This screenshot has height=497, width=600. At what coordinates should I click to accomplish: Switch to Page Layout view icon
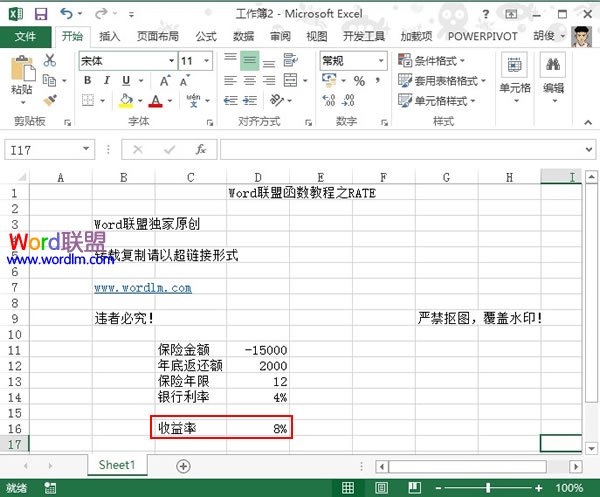click(x=381, y=488)
